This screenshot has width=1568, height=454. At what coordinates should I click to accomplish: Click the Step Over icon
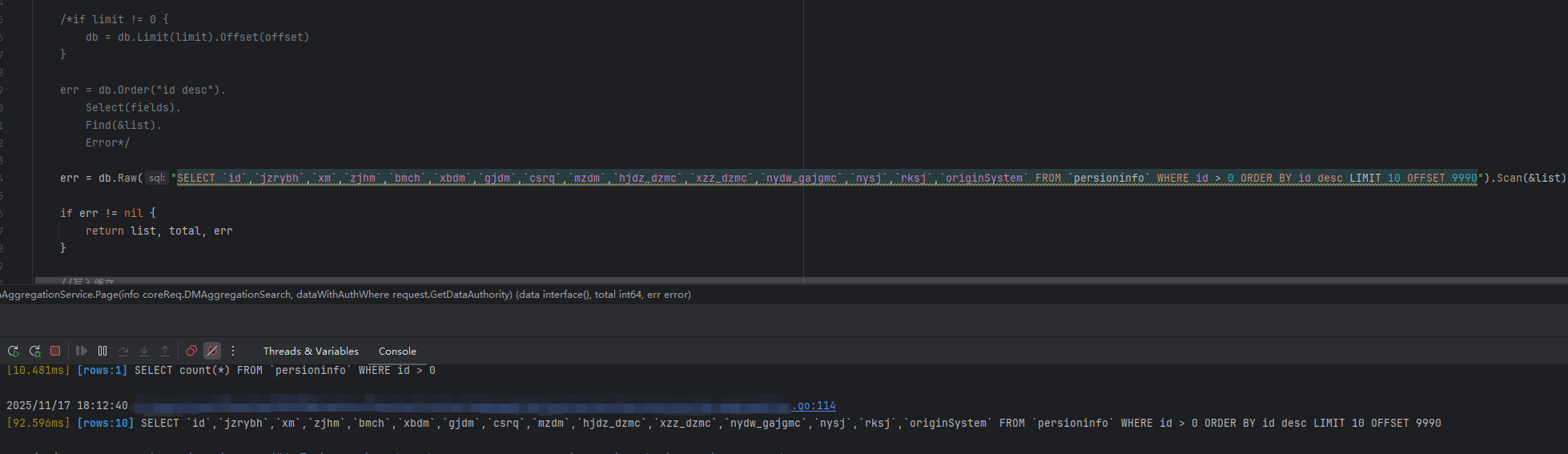[x=123, y=351]
